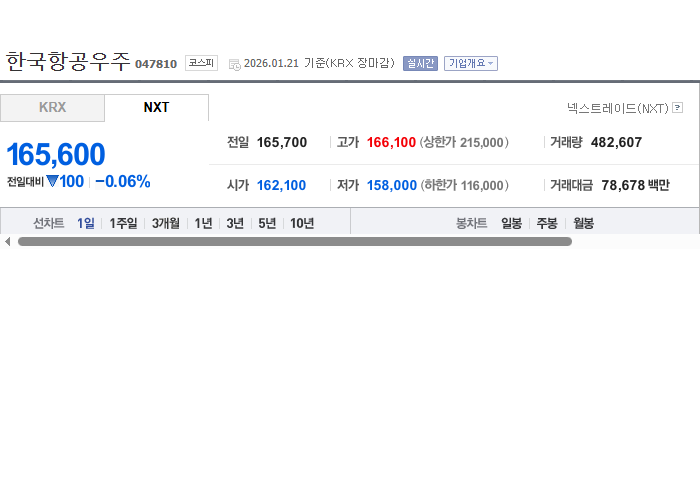Click the 넥스트레이드(NXT) label
The height and width of the screenshot is (490, 700).
[617, 108]
